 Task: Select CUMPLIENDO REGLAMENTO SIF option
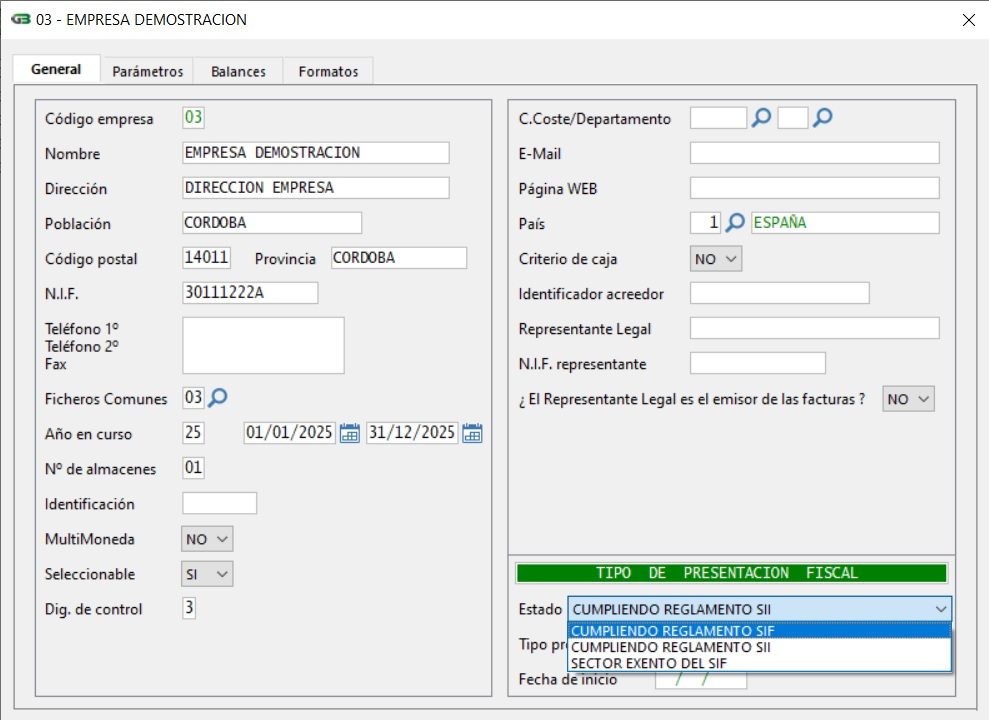[759, 630]
